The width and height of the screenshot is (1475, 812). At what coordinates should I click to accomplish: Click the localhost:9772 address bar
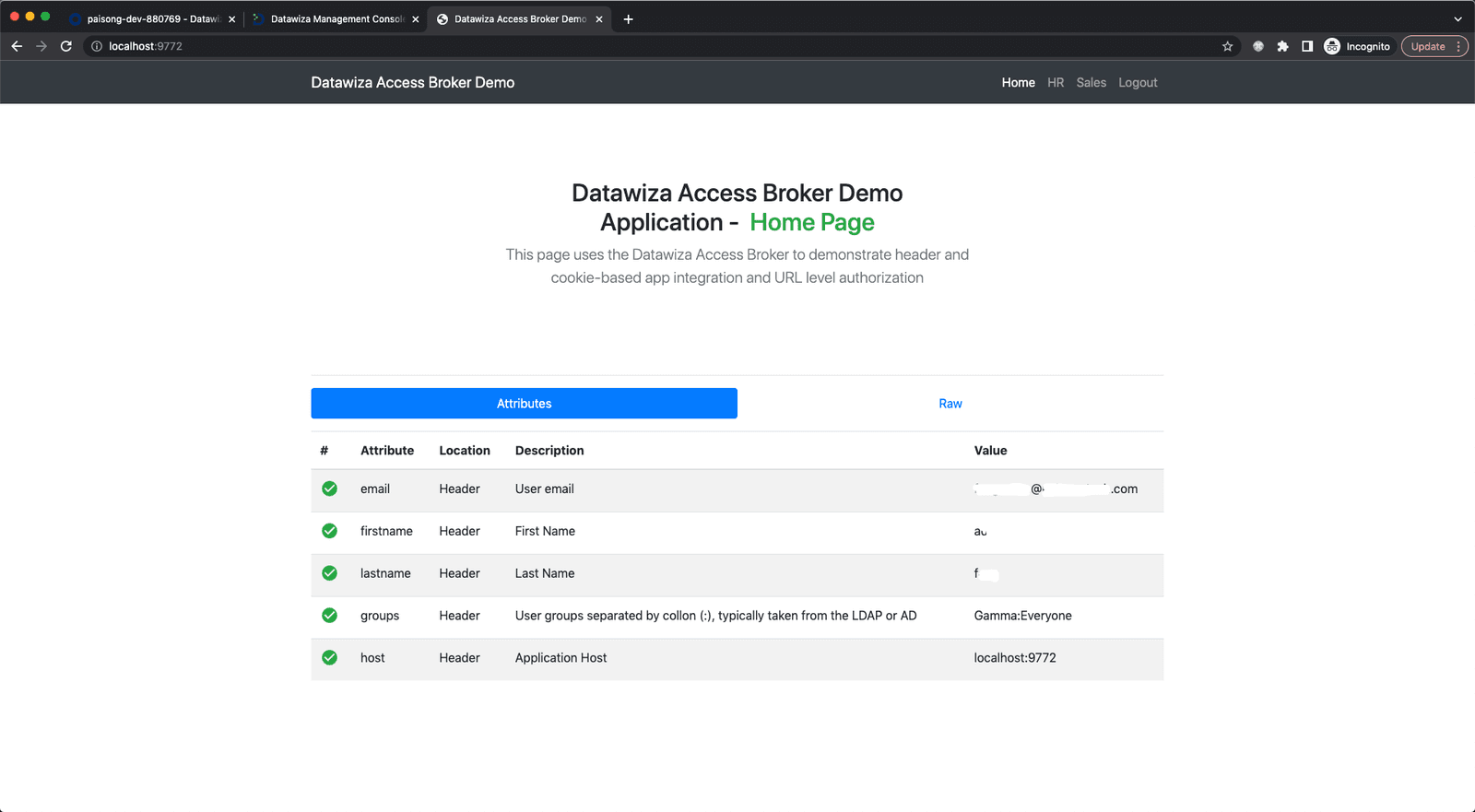pos(661,46)
